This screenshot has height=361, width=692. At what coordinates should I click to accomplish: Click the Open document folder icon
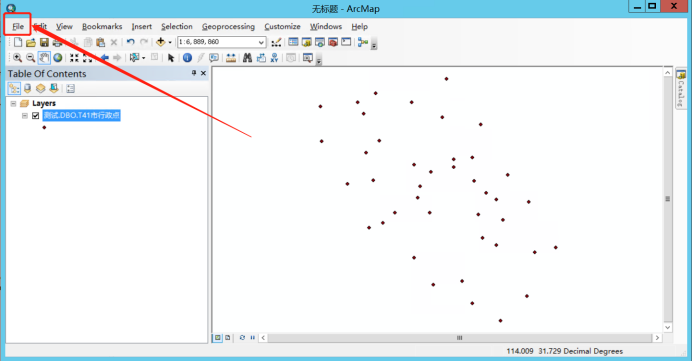click(31, 42)
